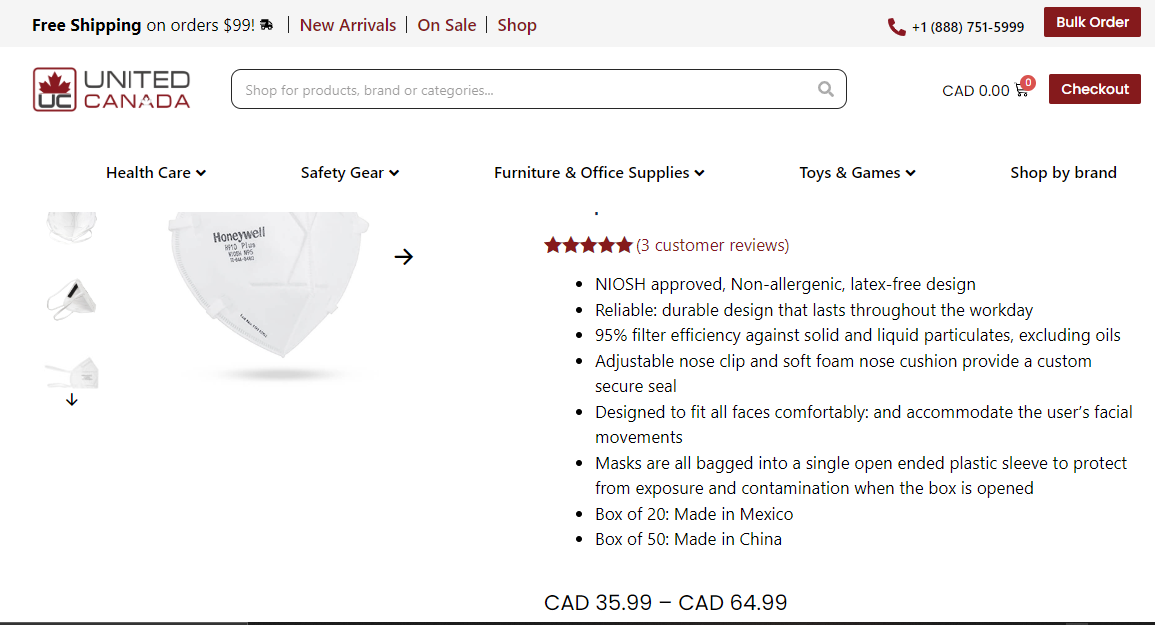Image resolution: width=1155 pixels, height=625 pixels.
Task: Open the On Sale page
Action: point(446,25)
